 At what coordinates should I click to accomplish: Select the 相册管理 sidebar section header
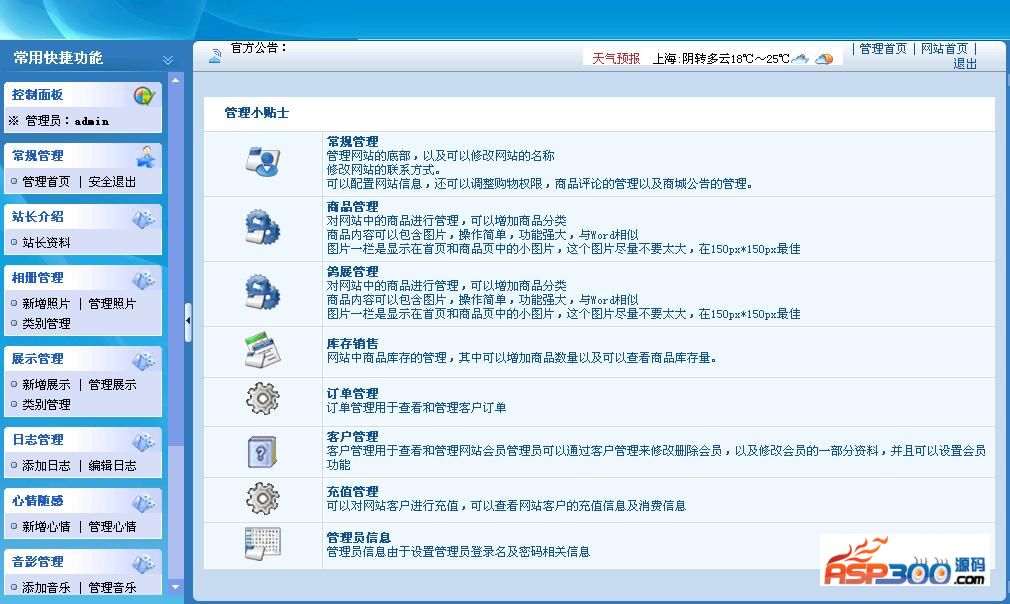tap(82, 278)
